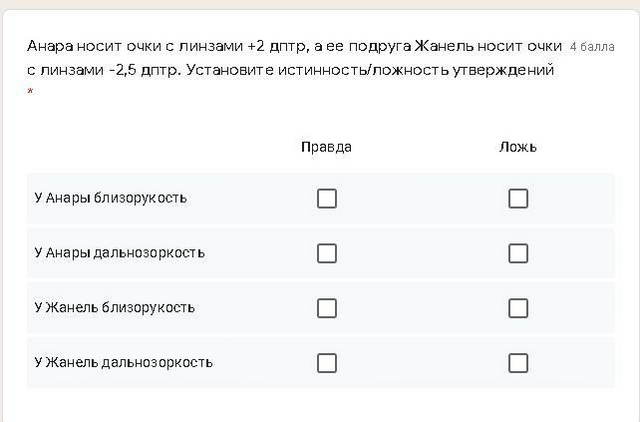Click the Правда column header
Viewport: 640px width, 422px height.
[326, 147]
